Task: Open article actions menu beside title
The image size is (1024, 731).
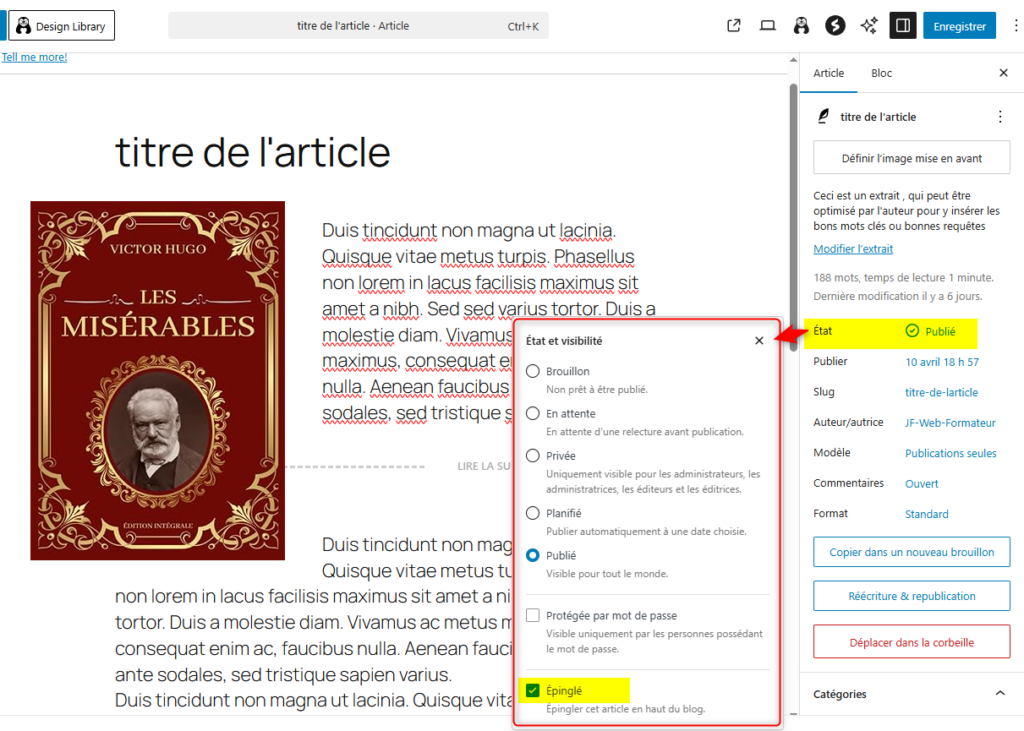Action: point(1000,117)
